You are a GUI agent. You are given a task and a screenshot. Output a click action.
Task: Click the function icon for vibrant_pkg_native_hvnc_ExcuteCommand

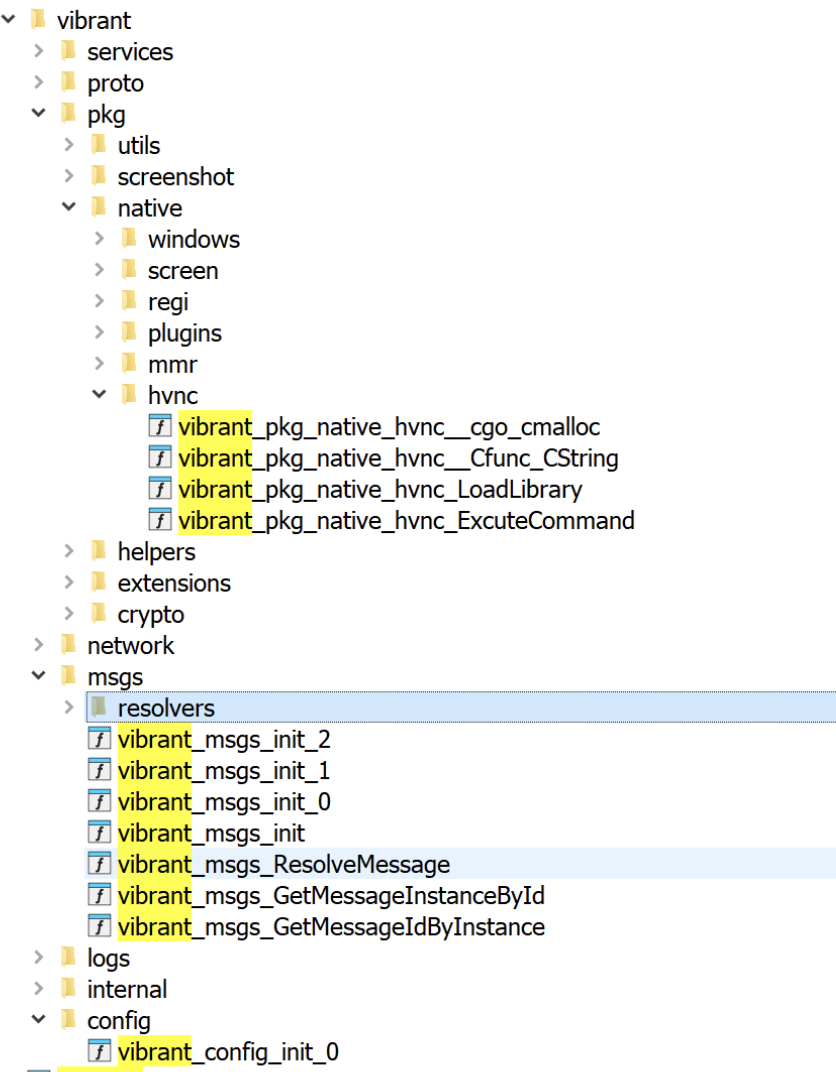[158, 519]
